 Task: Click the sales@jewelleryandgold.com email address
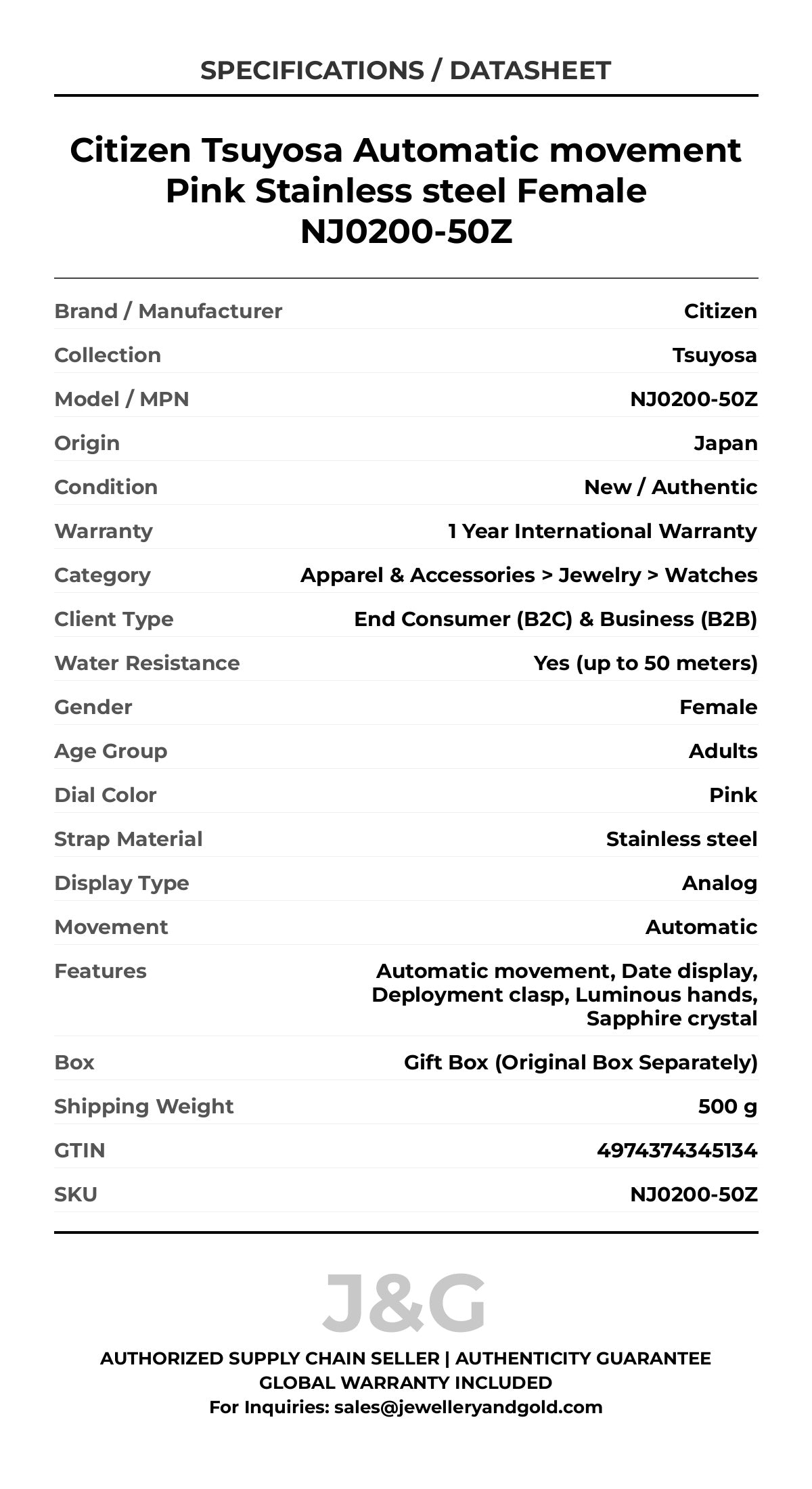point(468,1407)
